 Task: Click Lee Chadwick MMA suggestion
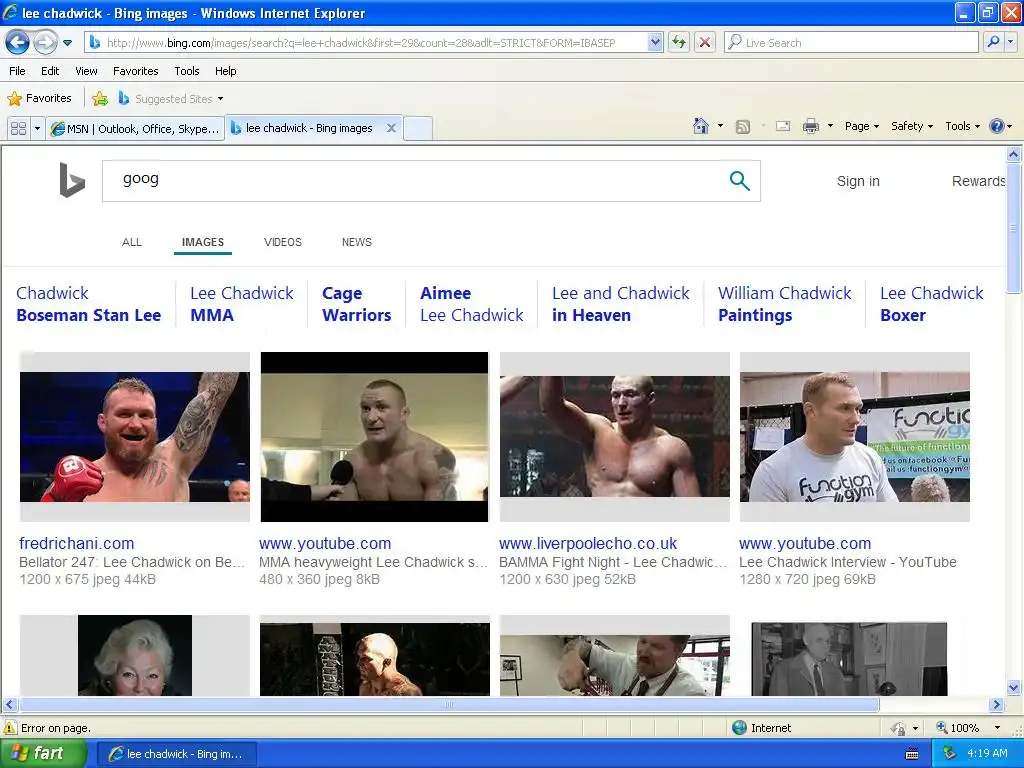[242, 304]
